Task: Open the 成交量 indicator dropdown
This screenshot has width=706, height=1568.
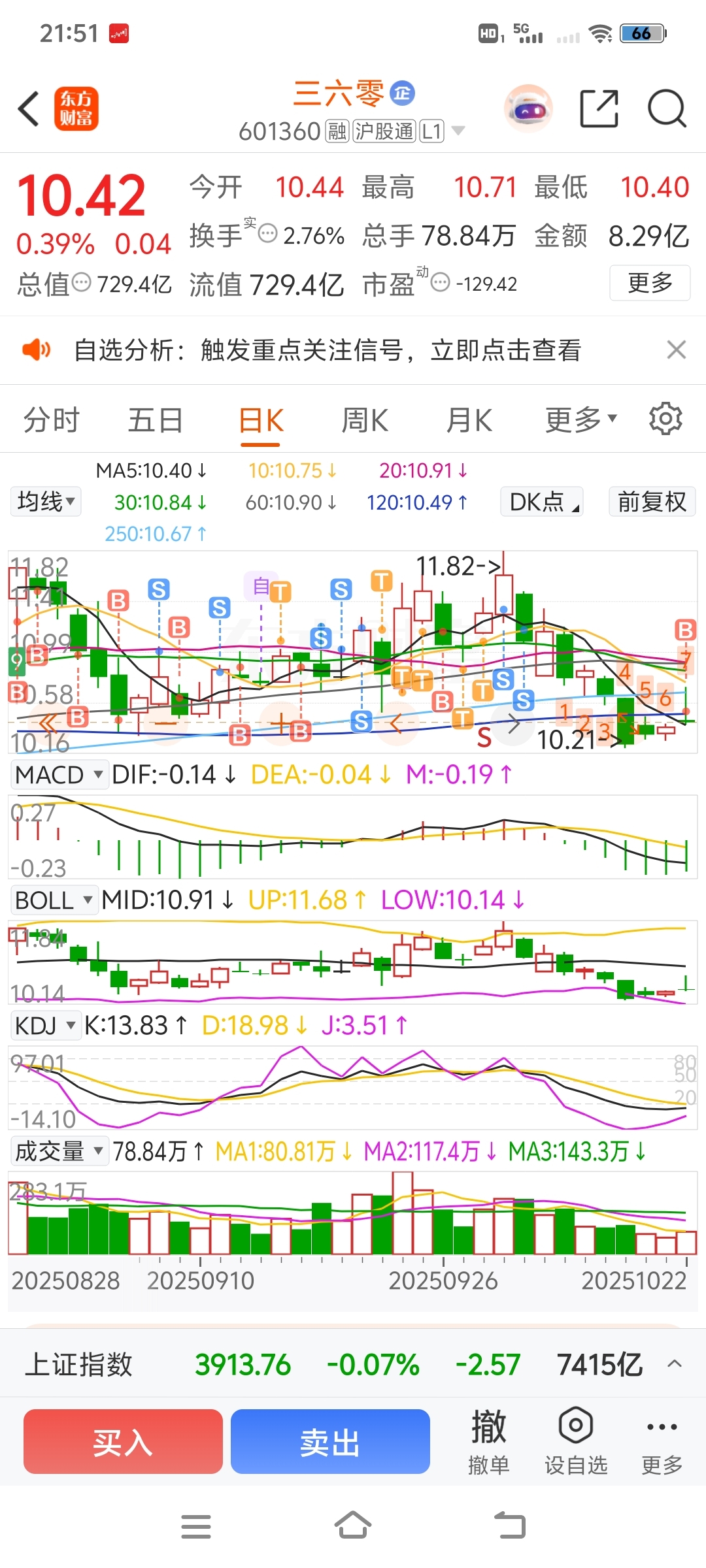Action: (x=59, y=1151)
